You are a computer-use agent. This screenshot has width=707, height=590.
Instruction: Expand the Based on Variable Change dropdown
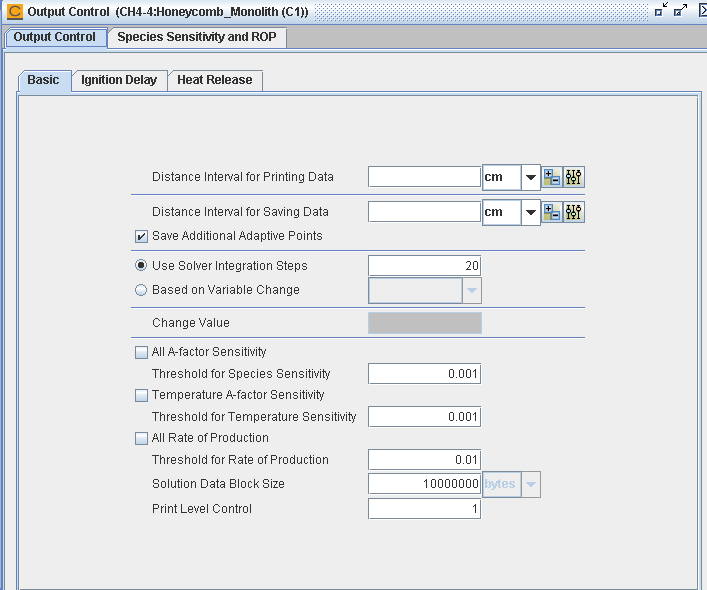pos(471,290)
